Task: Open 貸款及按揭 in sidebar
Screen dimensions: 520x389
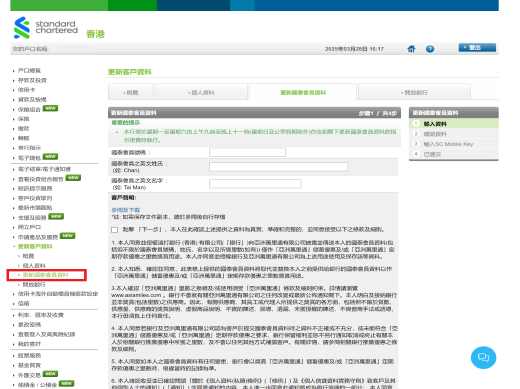Action: 32,99
